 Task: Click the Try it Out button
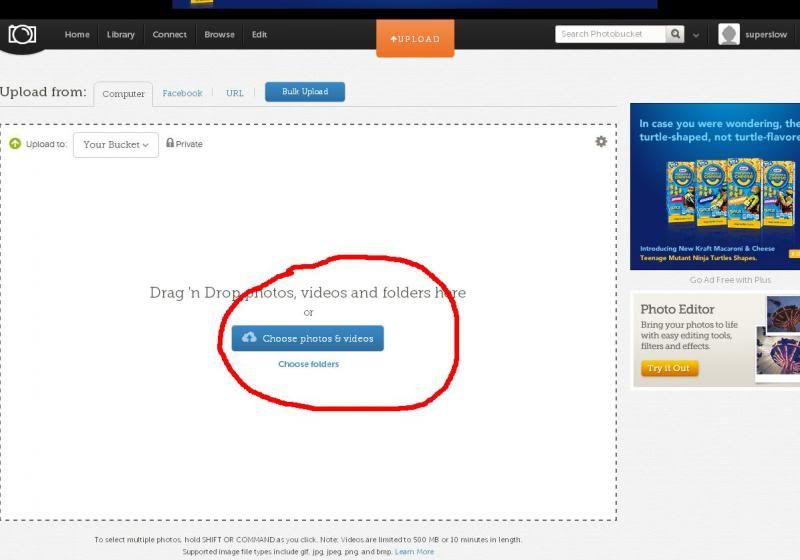(669, 368)
